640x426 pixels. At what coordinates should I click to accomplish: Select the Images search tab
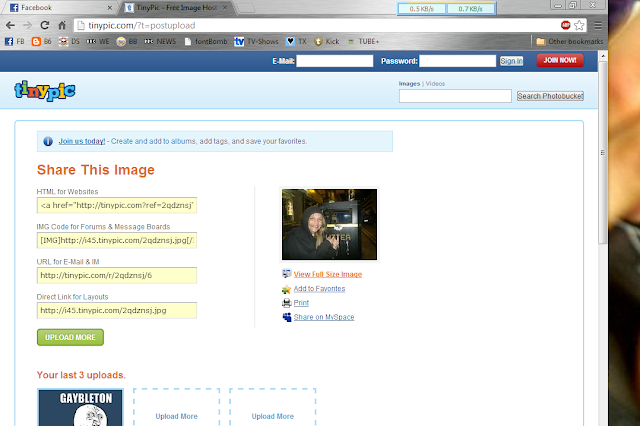tap(409, 83)
